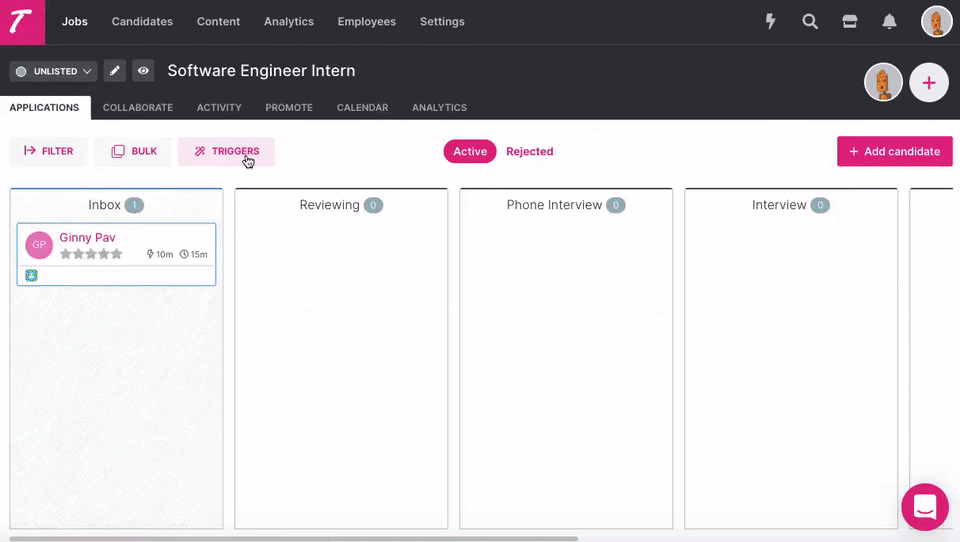This screenshot has height=542, width=960.
Task: Click the Teamtailor logo icon
Action: [22, 21]
